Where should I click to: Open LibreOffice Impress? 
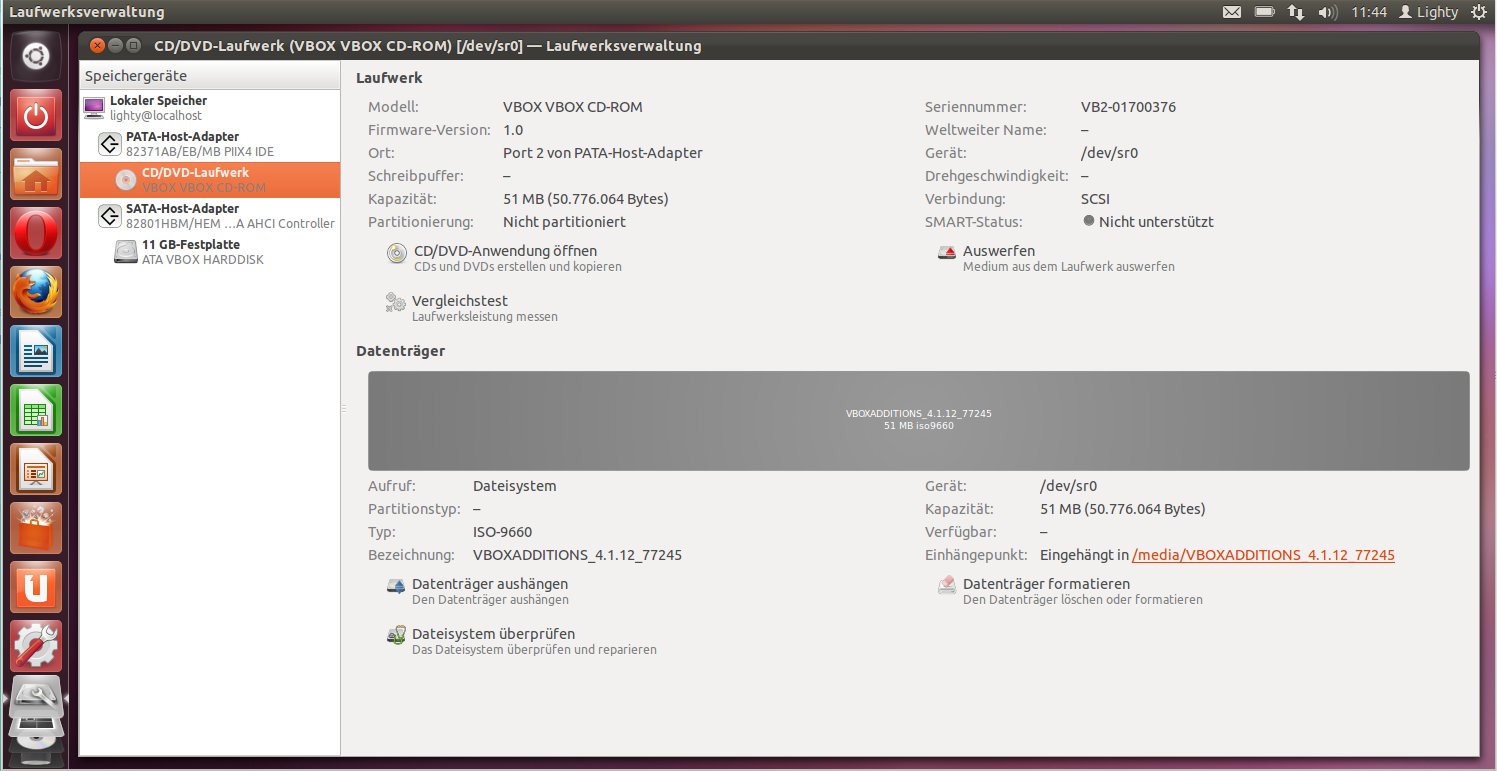tap(36, 470)
